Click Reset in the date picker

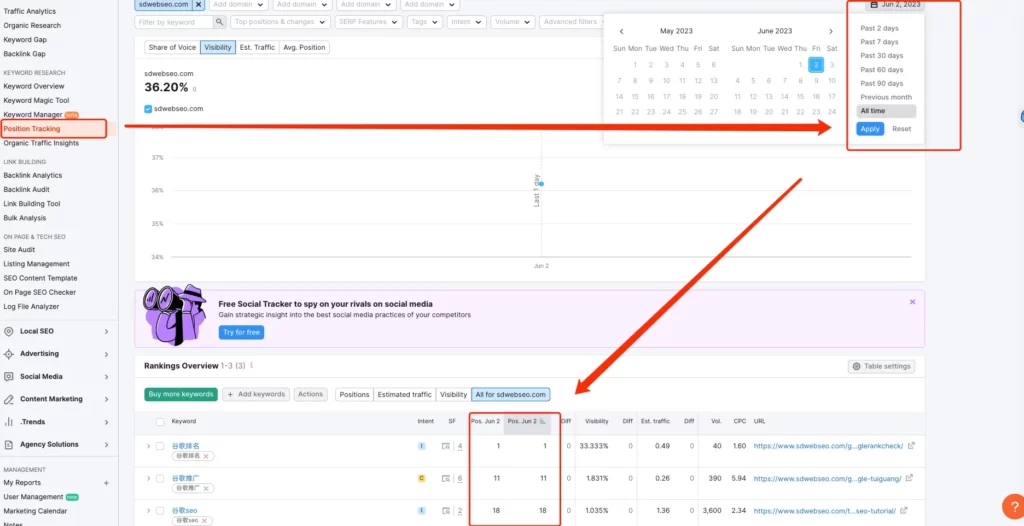(901, 129)
